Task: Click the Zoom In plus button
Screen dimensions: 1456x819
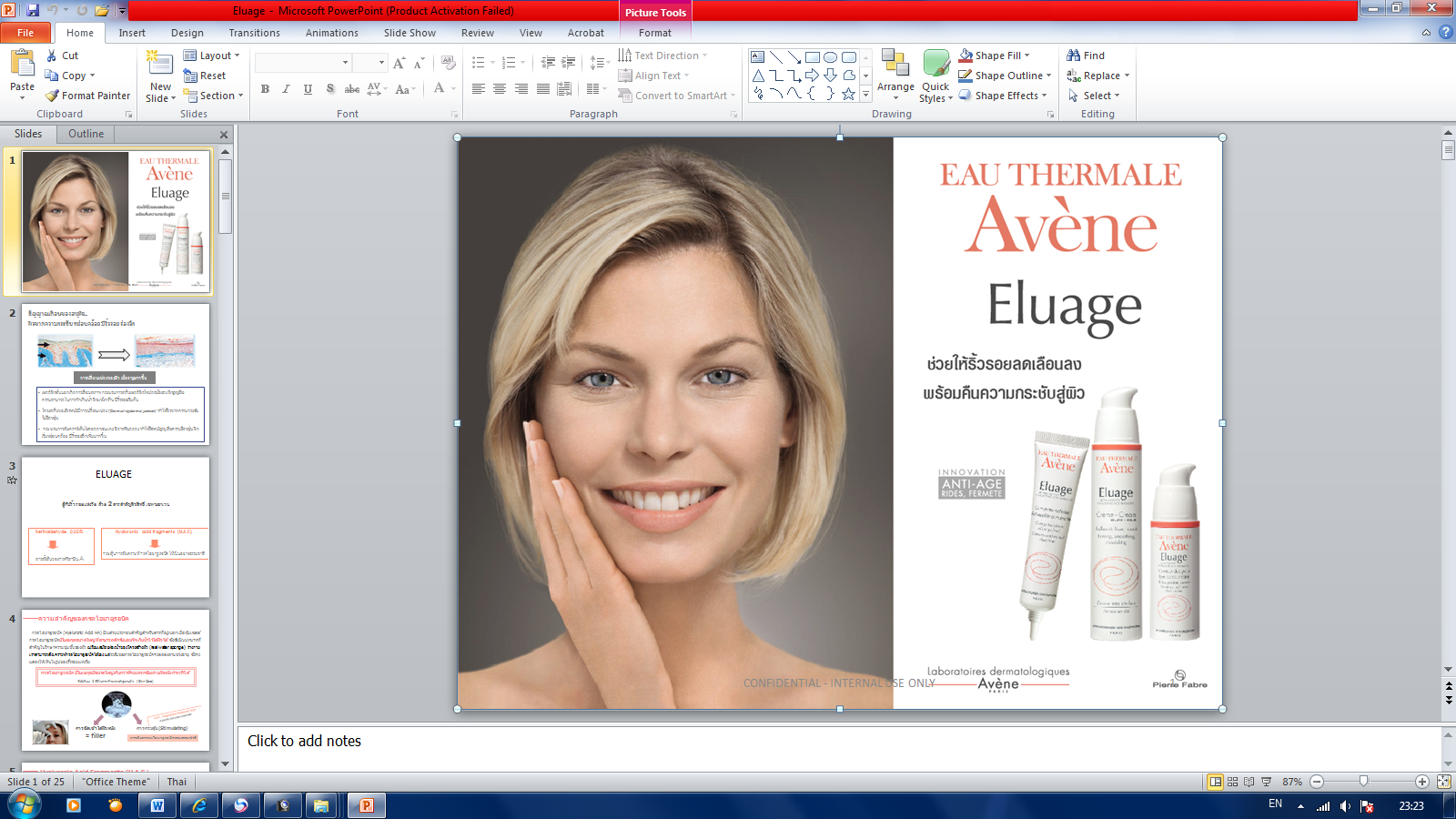Action: (1421, 782)
